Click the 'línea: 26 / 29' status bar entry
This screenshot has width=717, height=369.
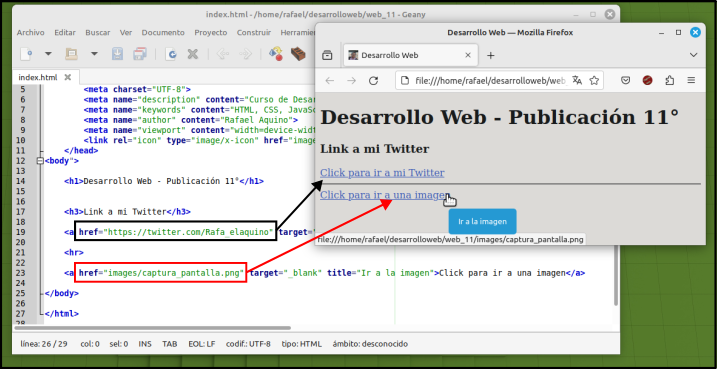click(x=44, y=344)
